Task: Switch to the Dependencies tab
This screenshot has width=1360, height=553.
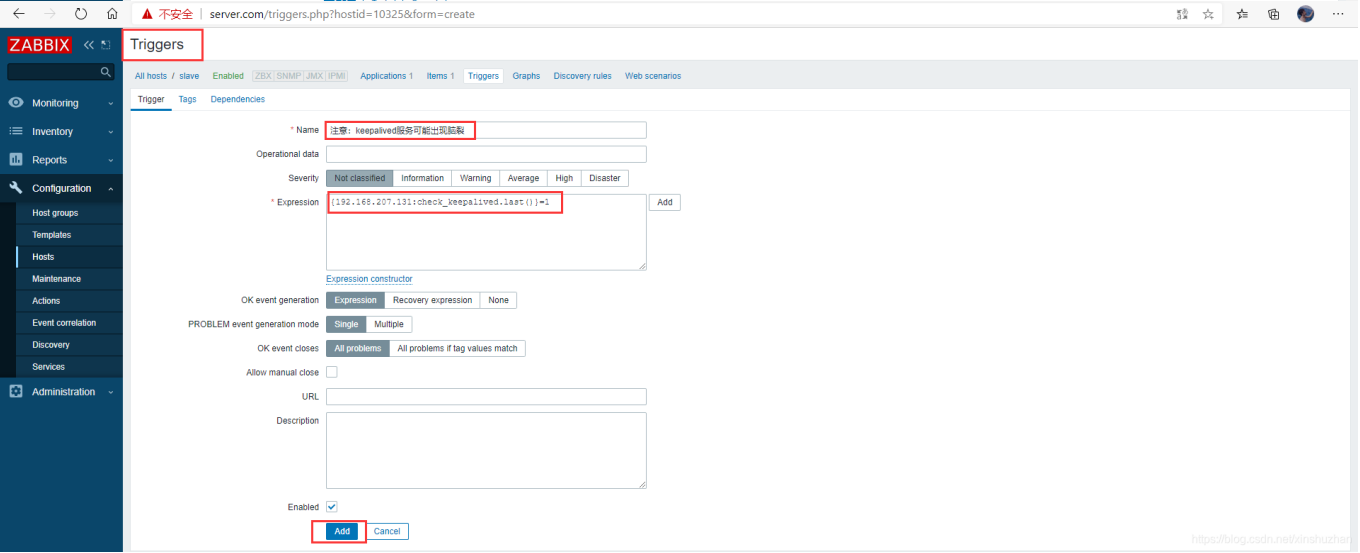Action: tap(237, 99)
